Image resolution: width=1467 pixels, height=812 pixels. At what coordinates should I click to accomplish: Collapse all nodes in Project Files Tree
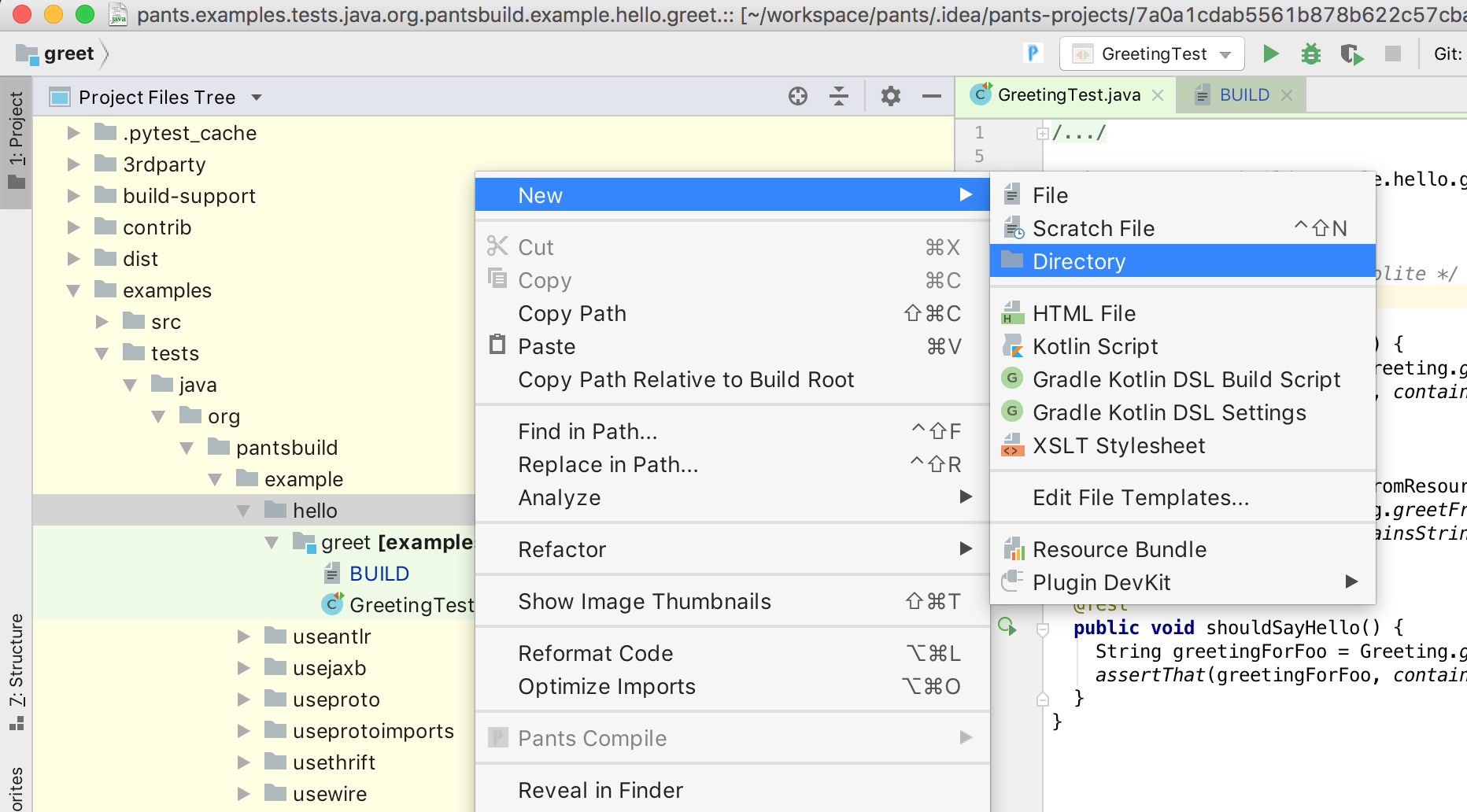point(840,96)
